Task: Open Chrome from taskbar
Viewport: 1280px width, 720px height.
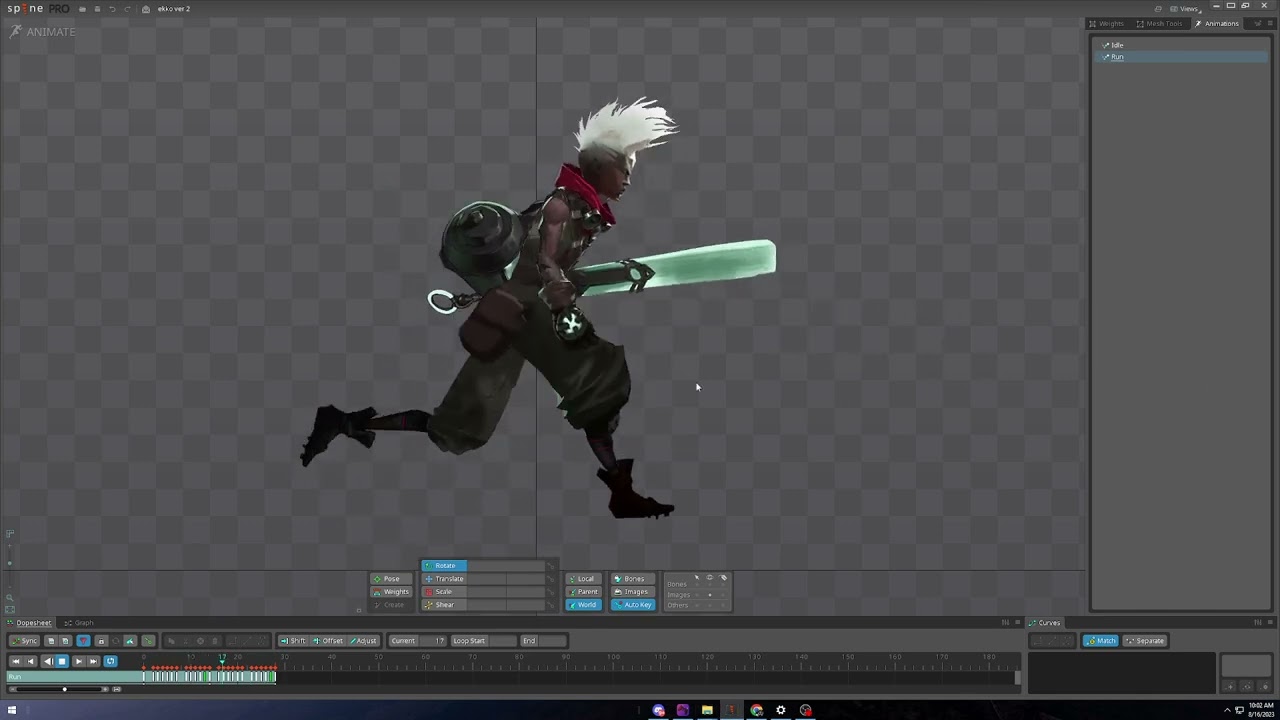Action: pyautogui.click(x=756, y=710)
